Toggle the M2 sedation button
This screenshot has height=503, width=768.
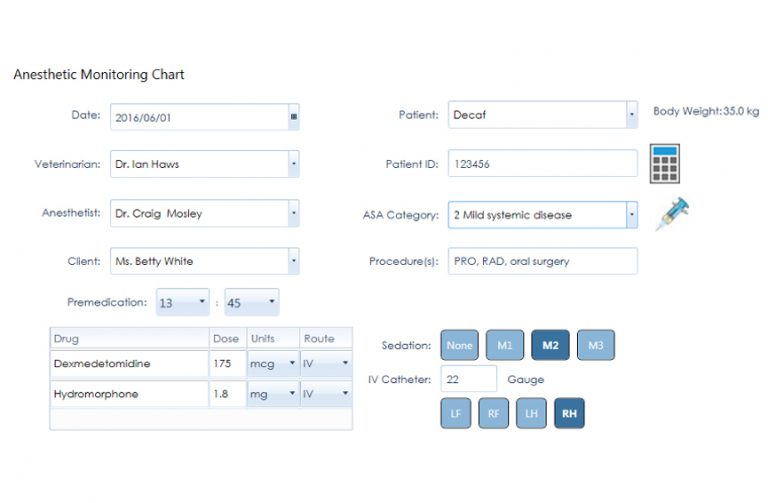coord(550,345)
